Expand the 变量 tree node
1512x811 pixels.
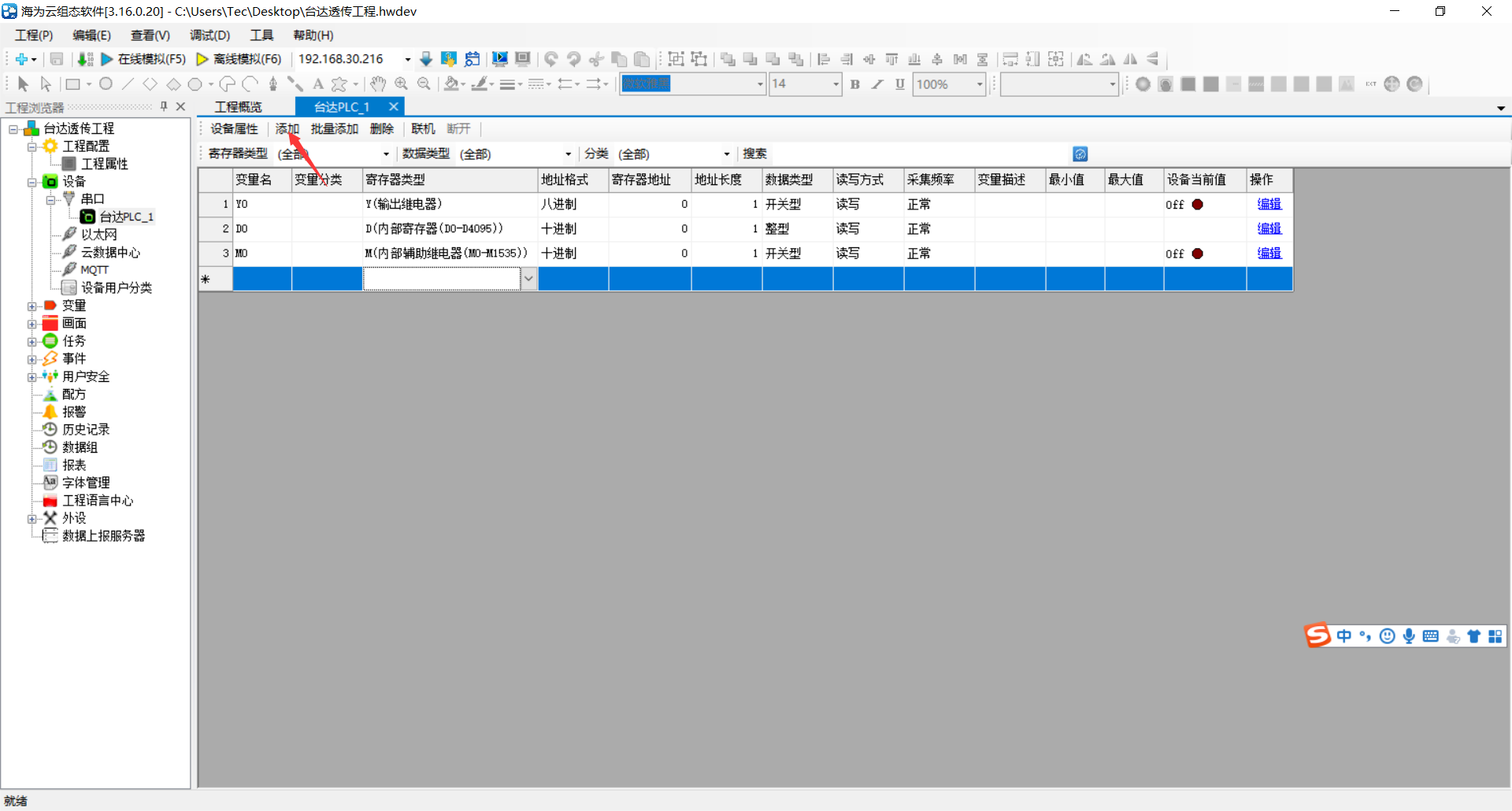point(32,306)
